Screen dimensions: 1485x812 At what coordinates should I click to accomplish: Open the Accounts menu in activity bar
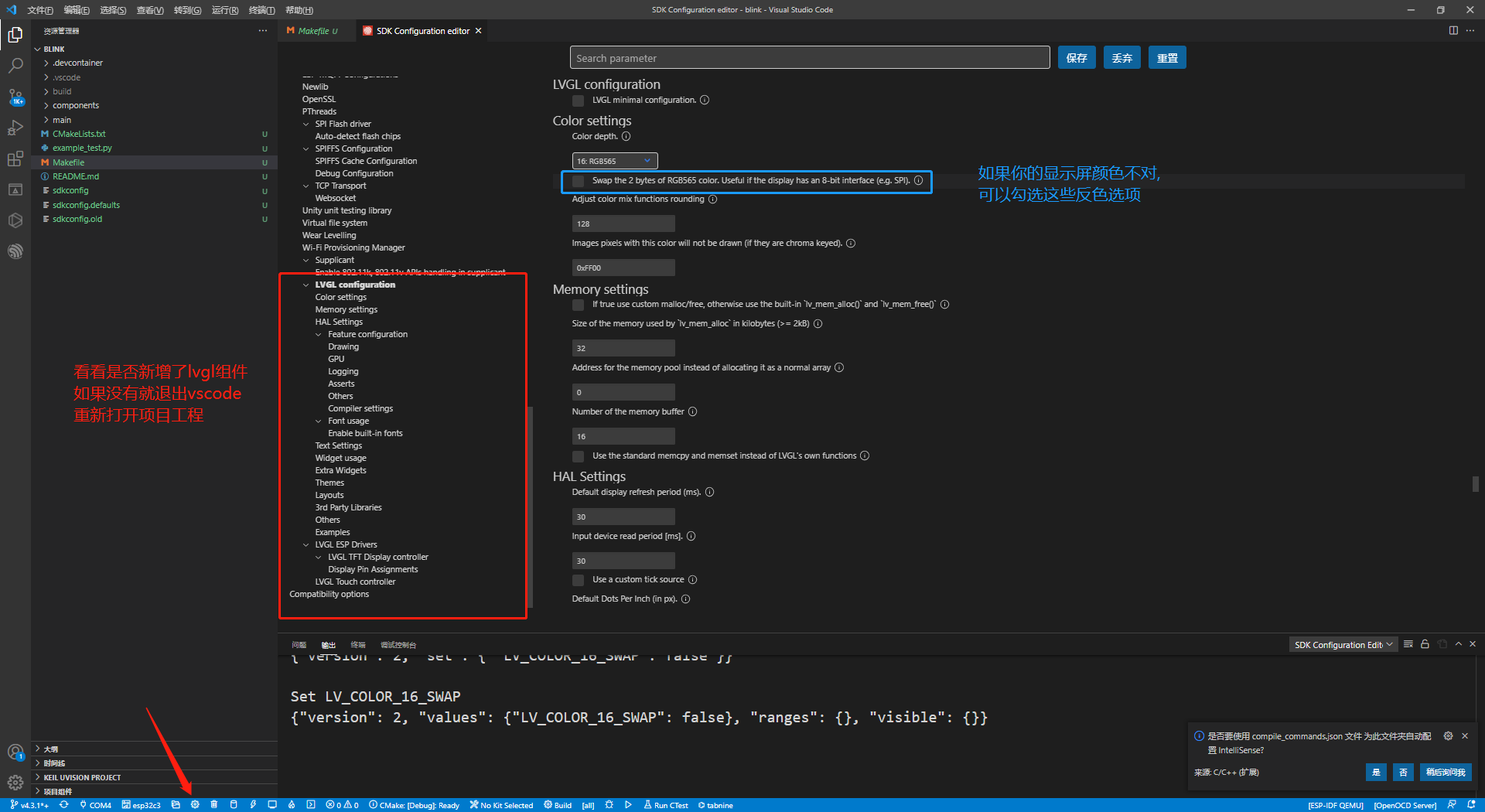point(15,752)
